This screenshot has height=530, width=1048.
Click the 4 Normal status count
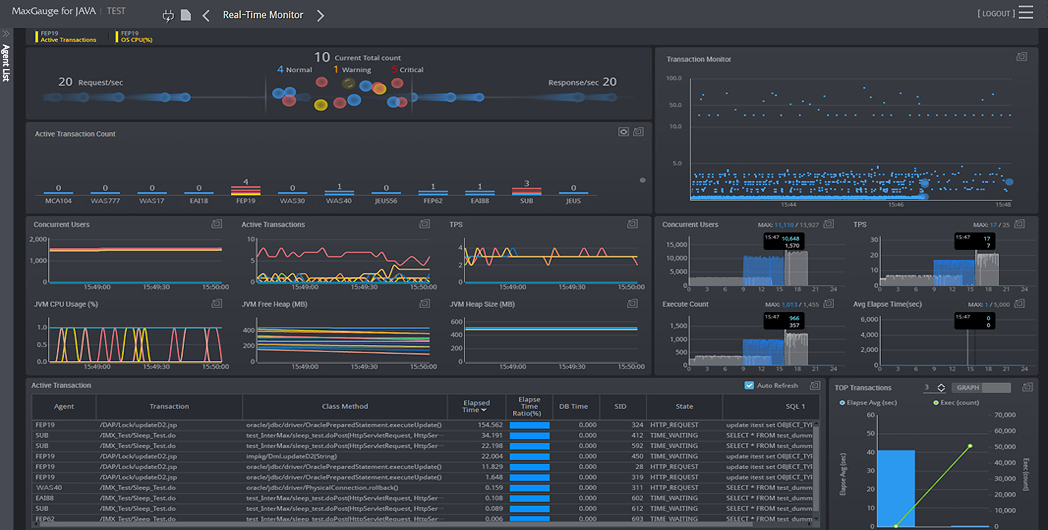point(294,70)
